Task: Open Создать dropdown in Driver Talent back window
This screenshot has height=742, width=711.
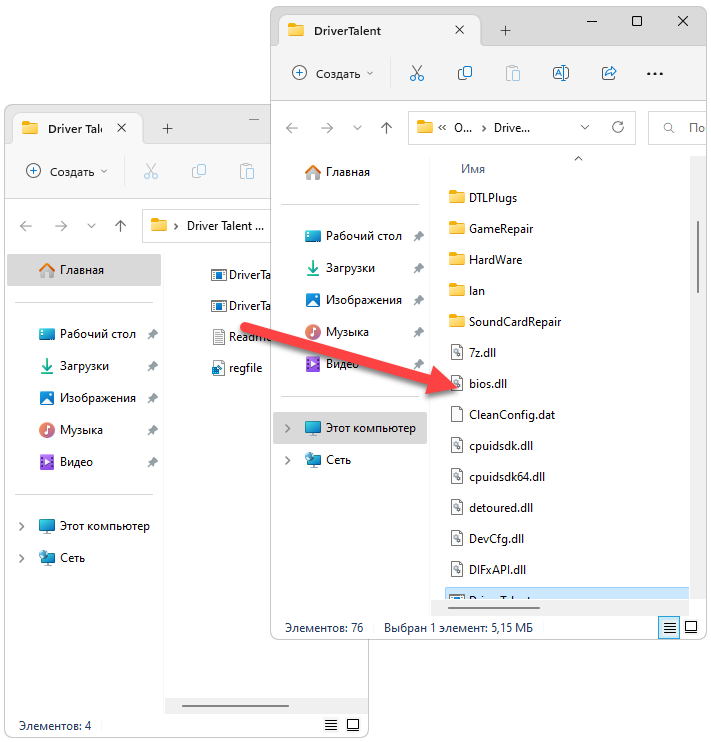Action: tap(67, 171)
